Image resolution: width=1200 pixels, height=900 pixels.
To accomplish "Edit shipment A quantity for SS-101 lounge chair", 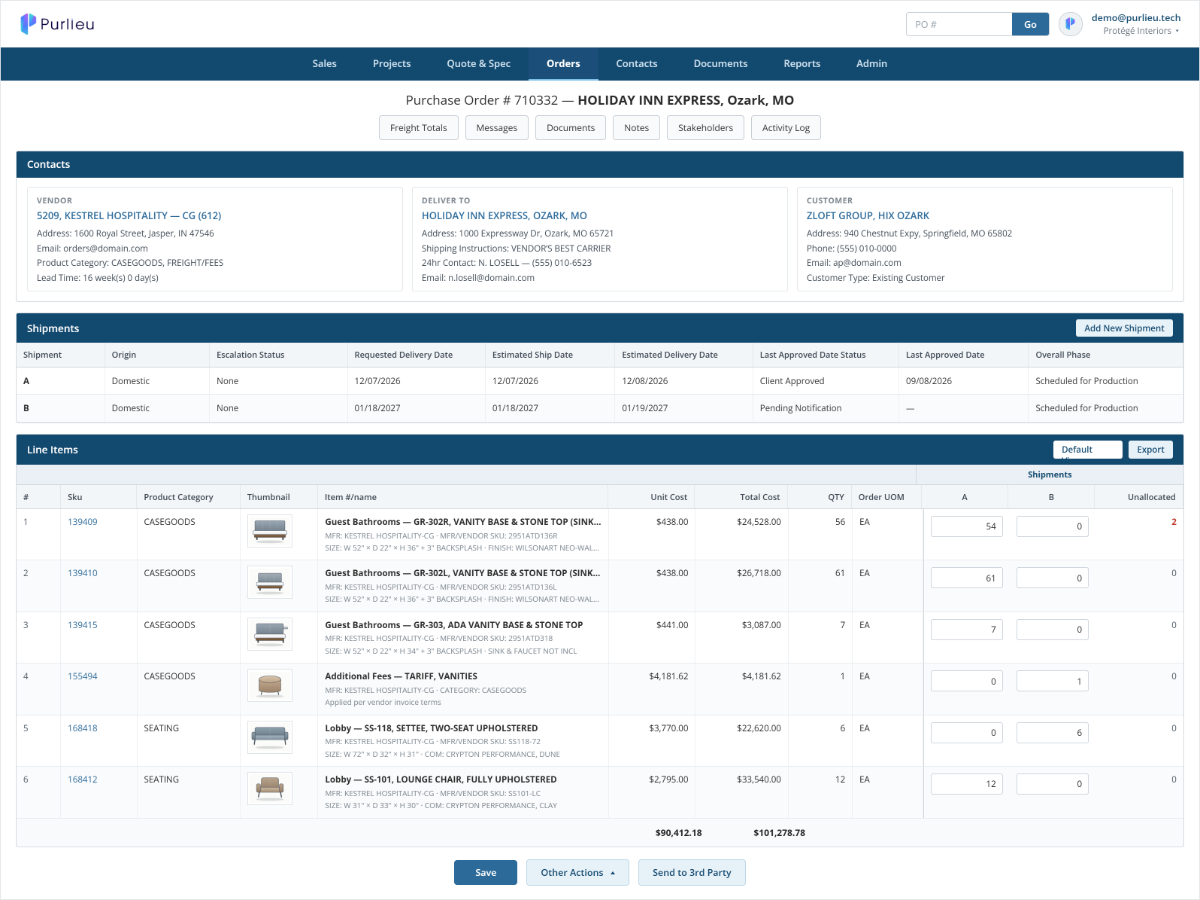I will coord(967,784).
